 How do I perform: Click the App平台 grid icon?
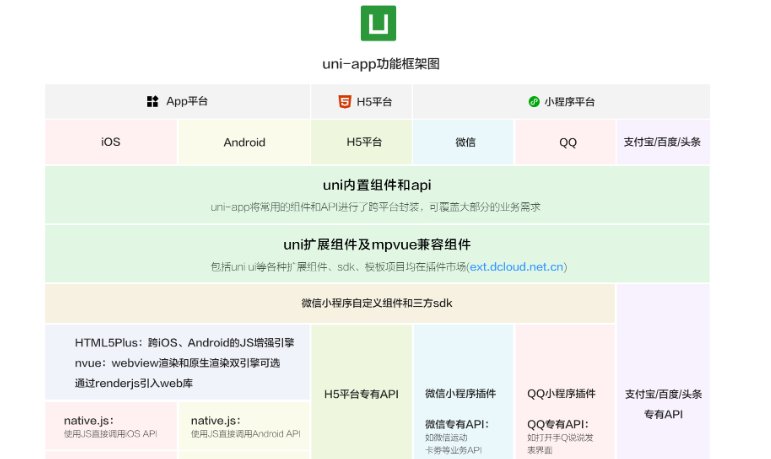[x=152, y=101]
